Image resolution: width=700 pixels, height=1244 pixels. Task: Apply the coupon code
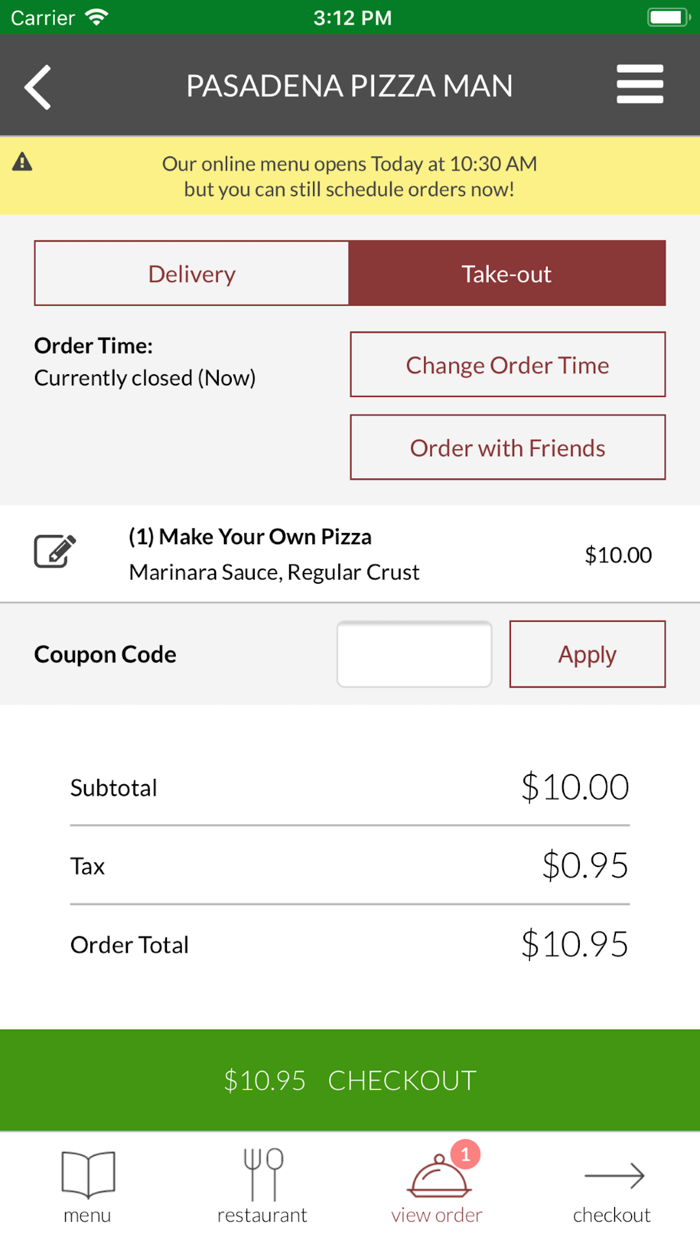[587, 654]
